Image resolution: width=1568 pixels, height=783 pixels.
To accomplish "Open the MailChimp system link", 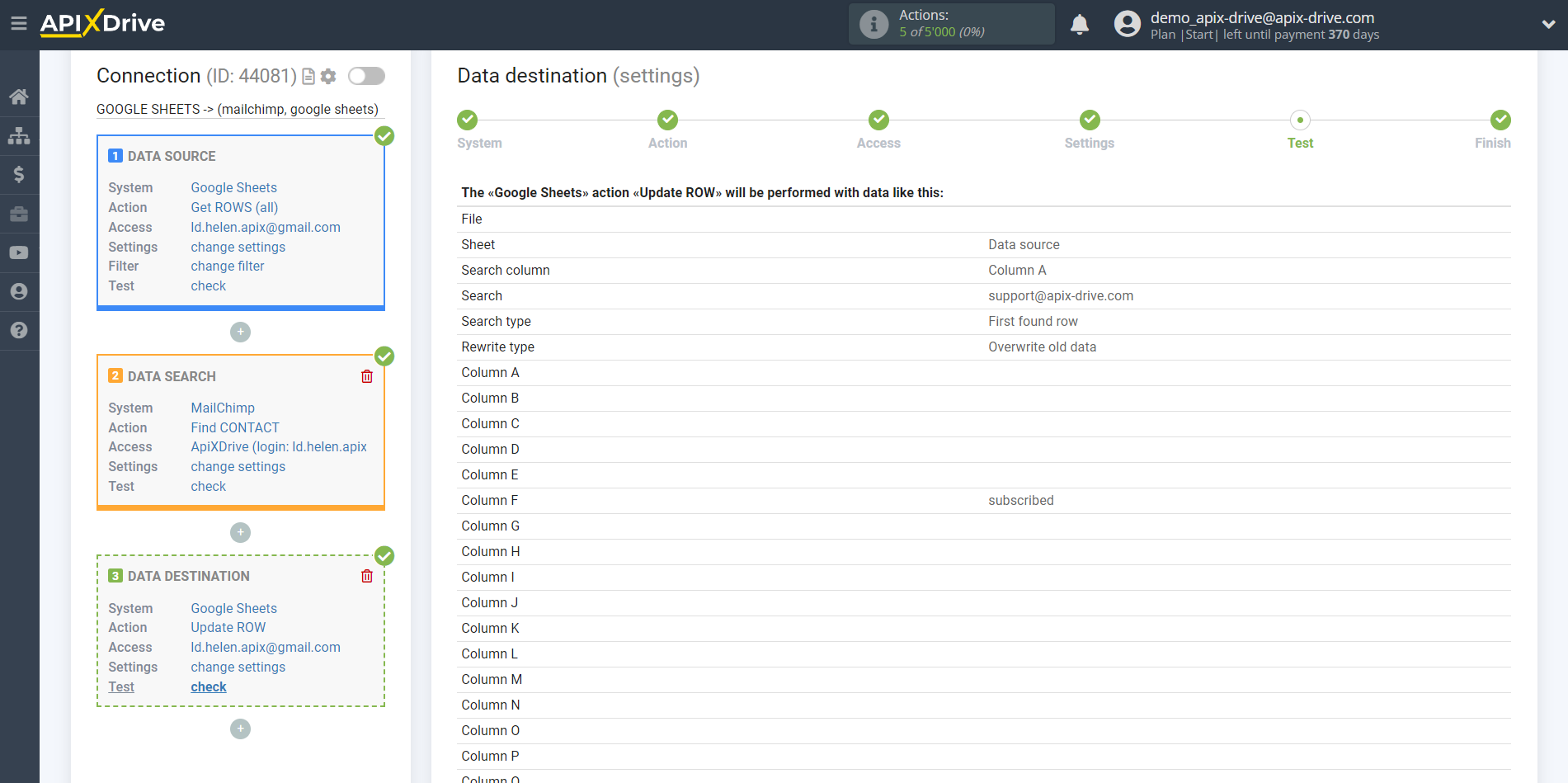I will click(223, 408).
